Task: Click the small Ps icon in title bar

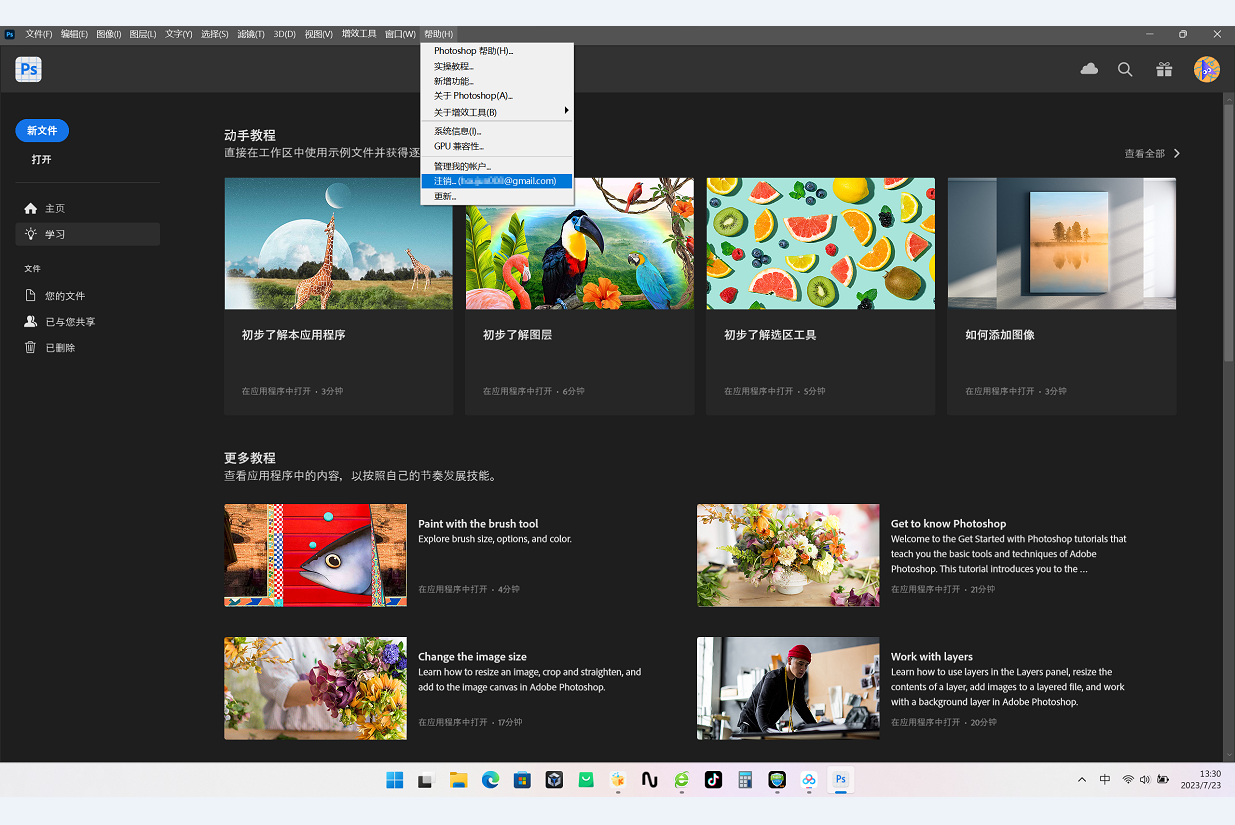Action: (10, 34)
